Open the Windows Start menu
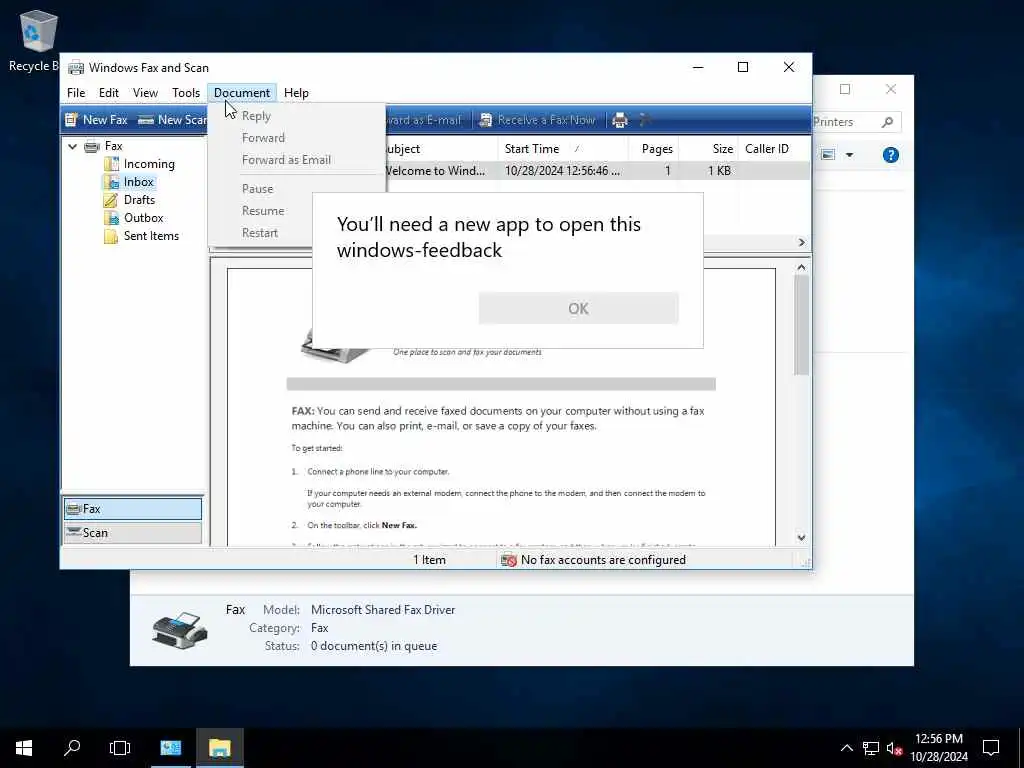 [24, 748]
